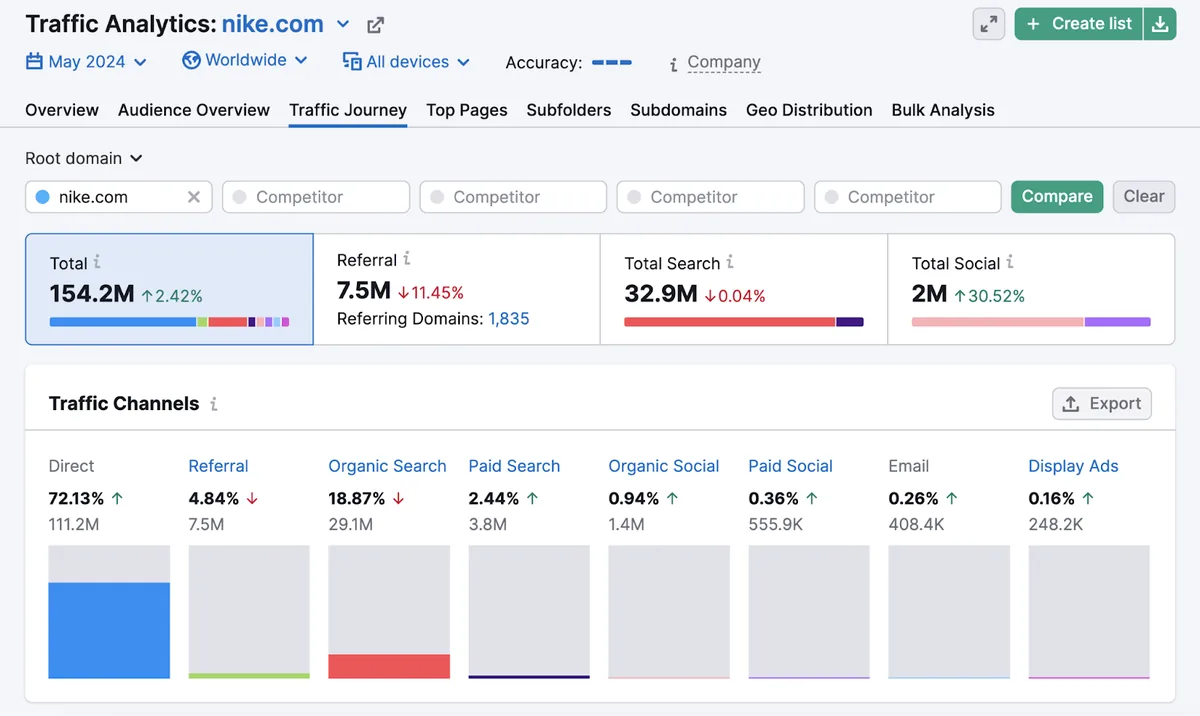Open the Geo Distribution tab

[x=809, y=110]
